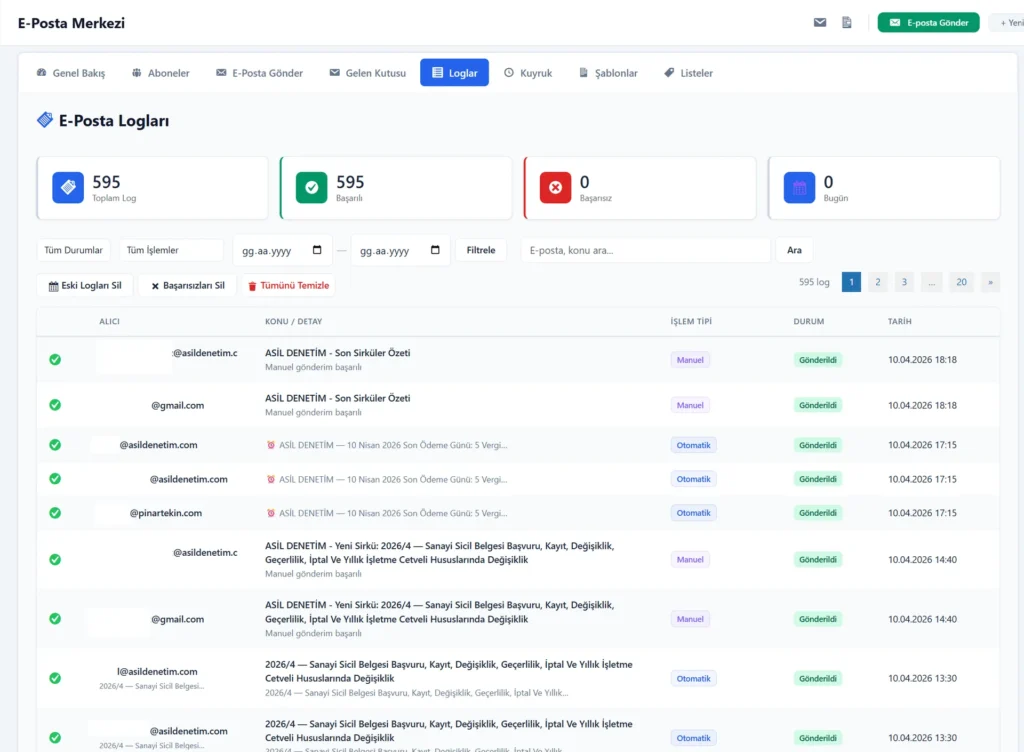
Task: Click the blue Bugün calendar card icon
Action: [x=799, y=188]
